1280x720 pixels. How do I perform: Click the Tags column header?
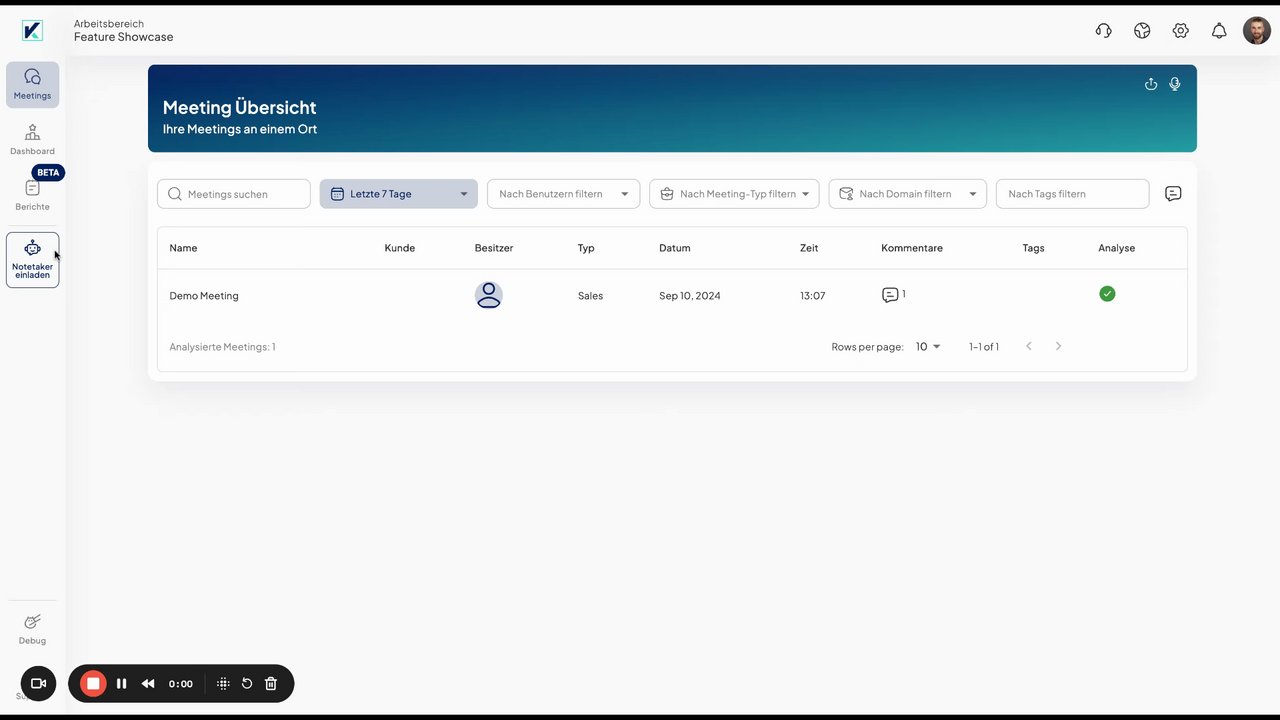1033,248
